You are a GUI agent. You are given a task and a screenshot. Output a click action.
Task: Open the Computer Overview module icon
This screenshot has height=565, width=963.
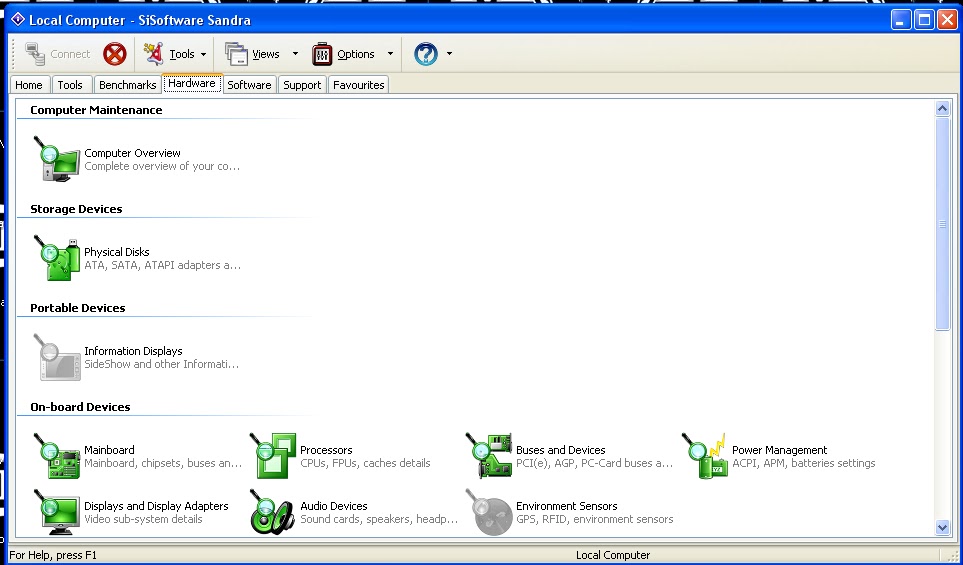click(57, 158)
